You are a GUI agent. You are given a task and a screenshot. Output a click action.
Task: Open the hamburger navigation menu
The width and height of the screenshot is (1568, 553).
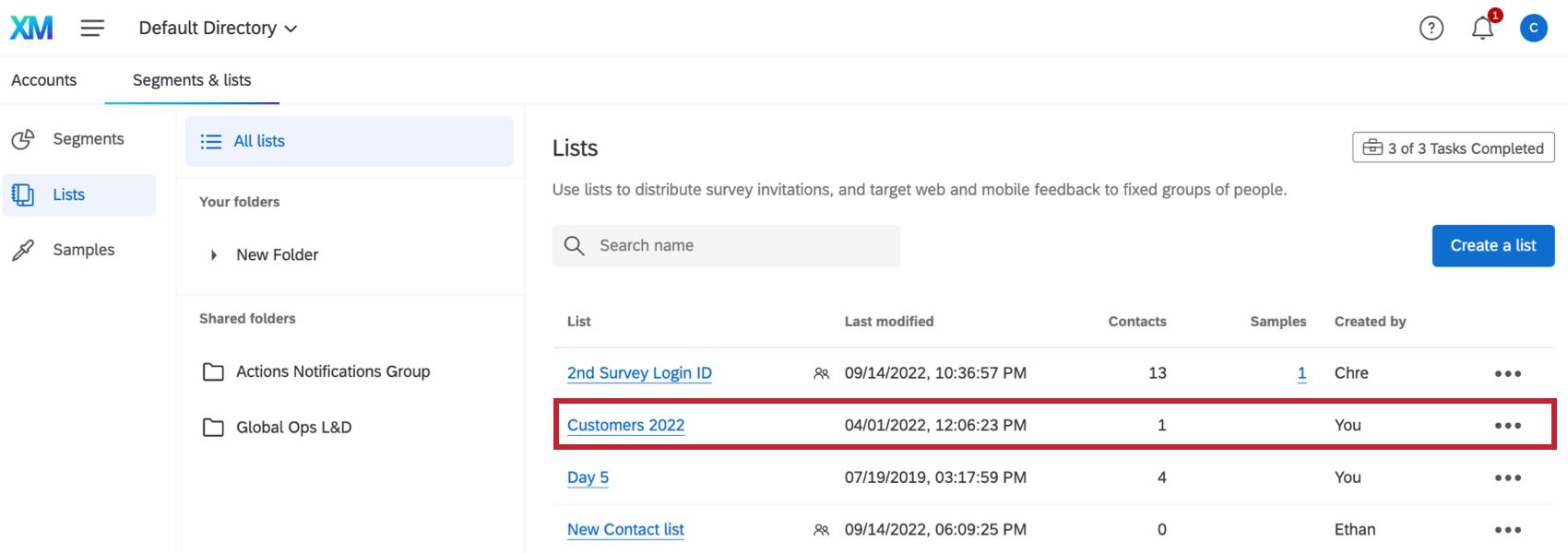tap(92, 29)
